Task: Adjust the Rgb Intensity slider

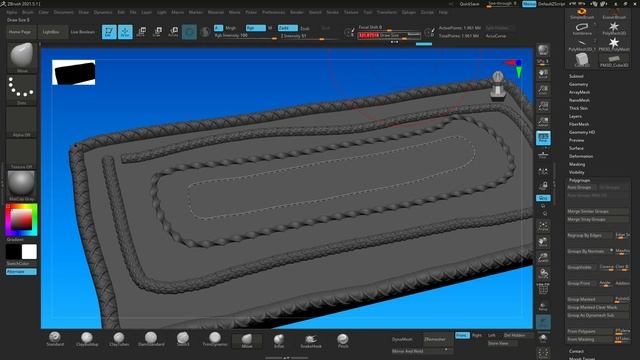Action: [246, 36]
